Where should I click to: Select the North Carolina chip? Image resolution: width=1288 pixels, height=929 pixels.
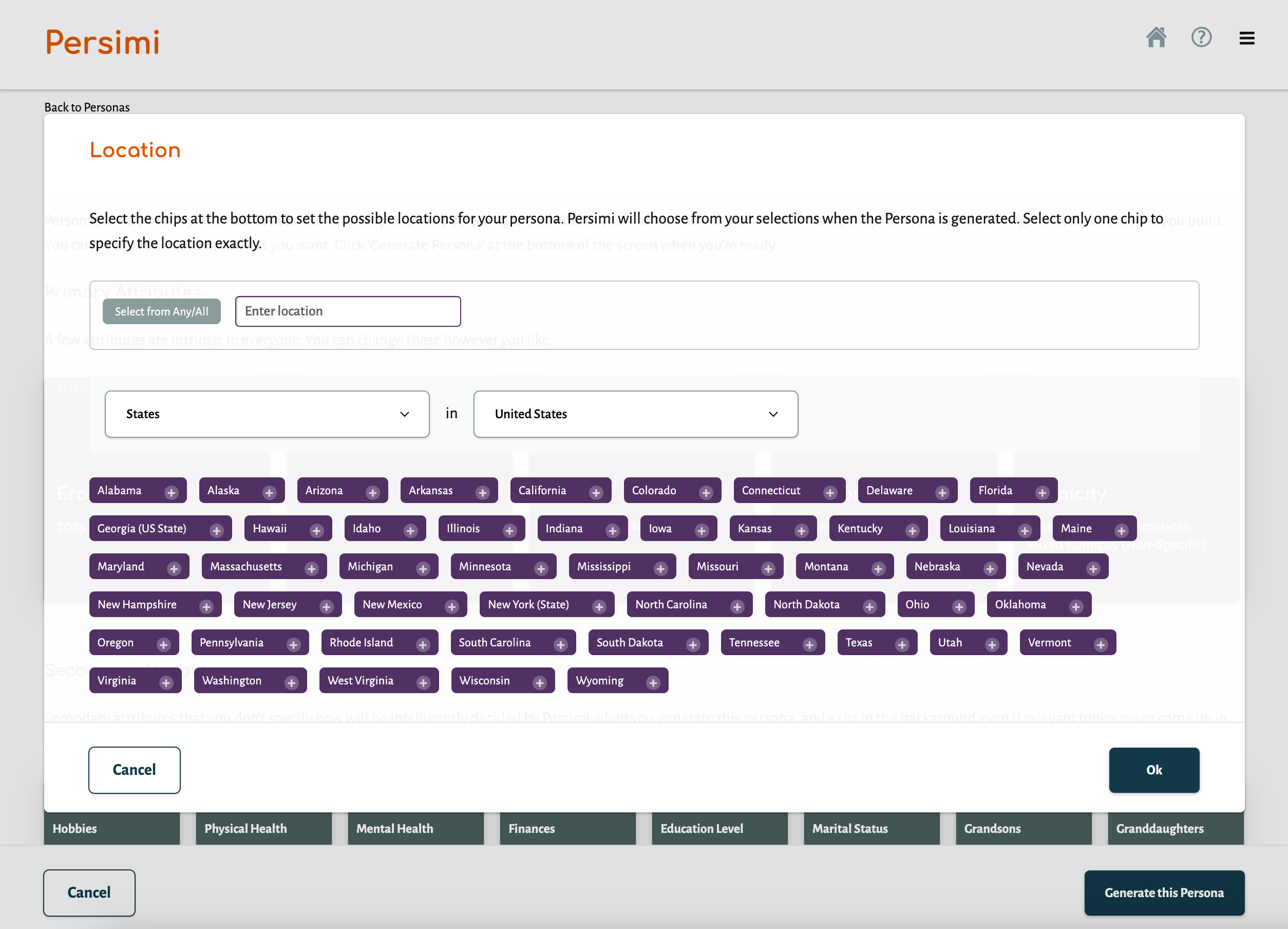pyautogui.click(x=689, y=605)
